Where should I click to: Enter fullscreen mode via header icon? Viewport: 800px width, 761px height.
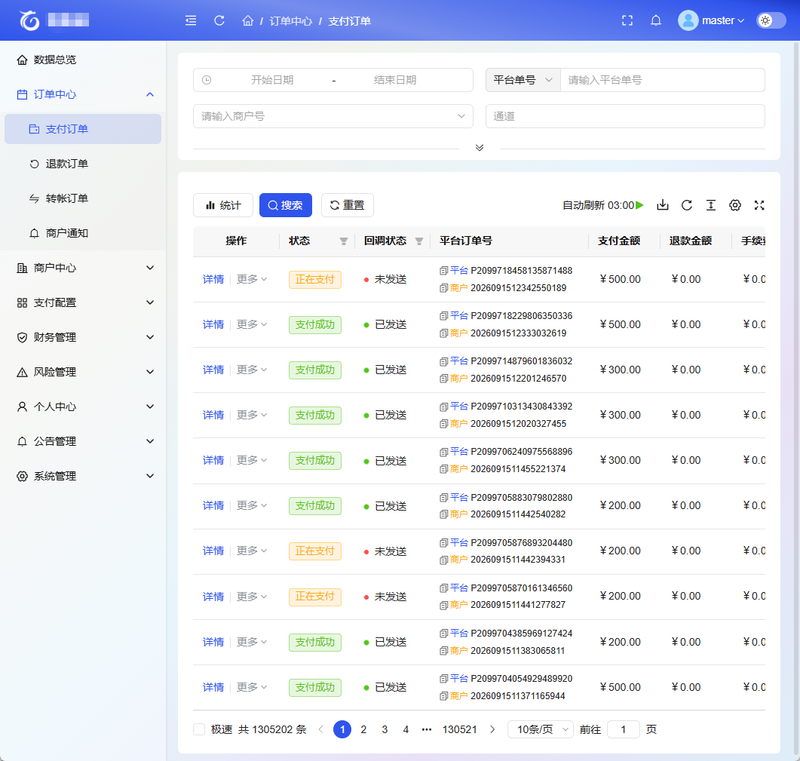pyautogui.click(x=627, y=20)
